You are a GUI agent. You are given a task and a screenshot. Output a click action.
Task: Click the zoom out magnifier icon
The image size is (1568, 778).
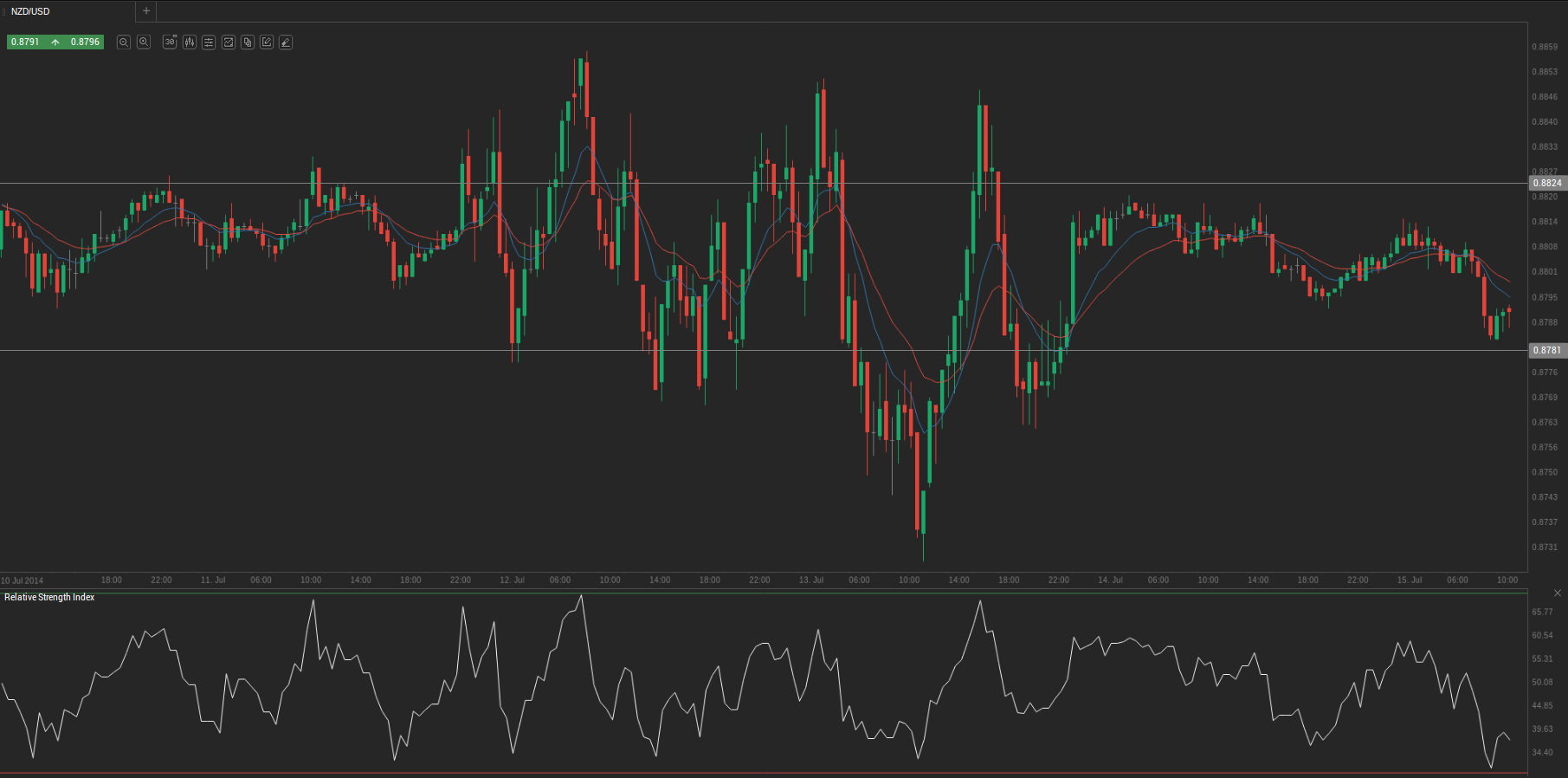point(124,42)
